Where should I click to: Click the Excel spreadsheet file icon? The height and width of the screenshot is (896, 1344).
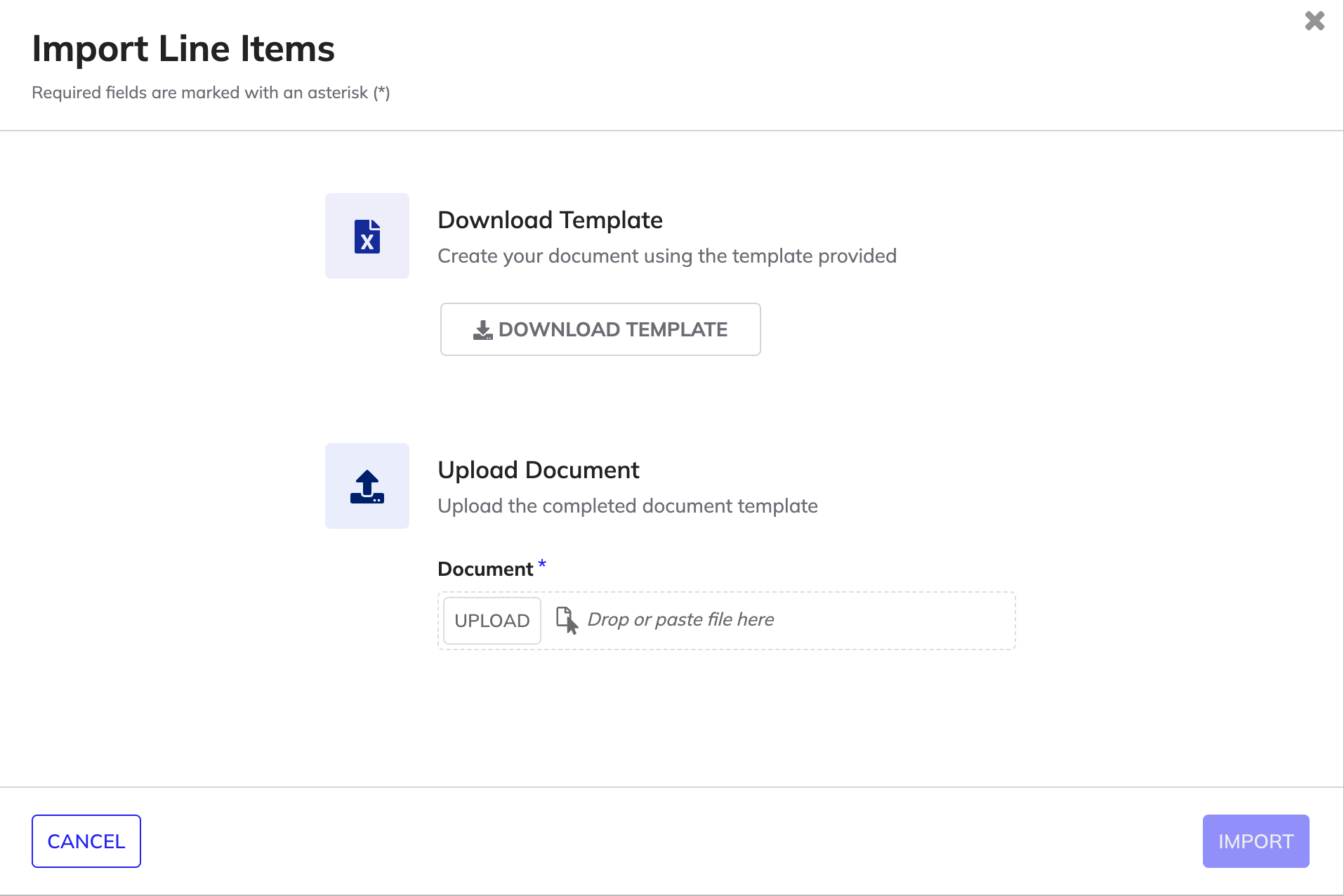(x=367, y=236)
